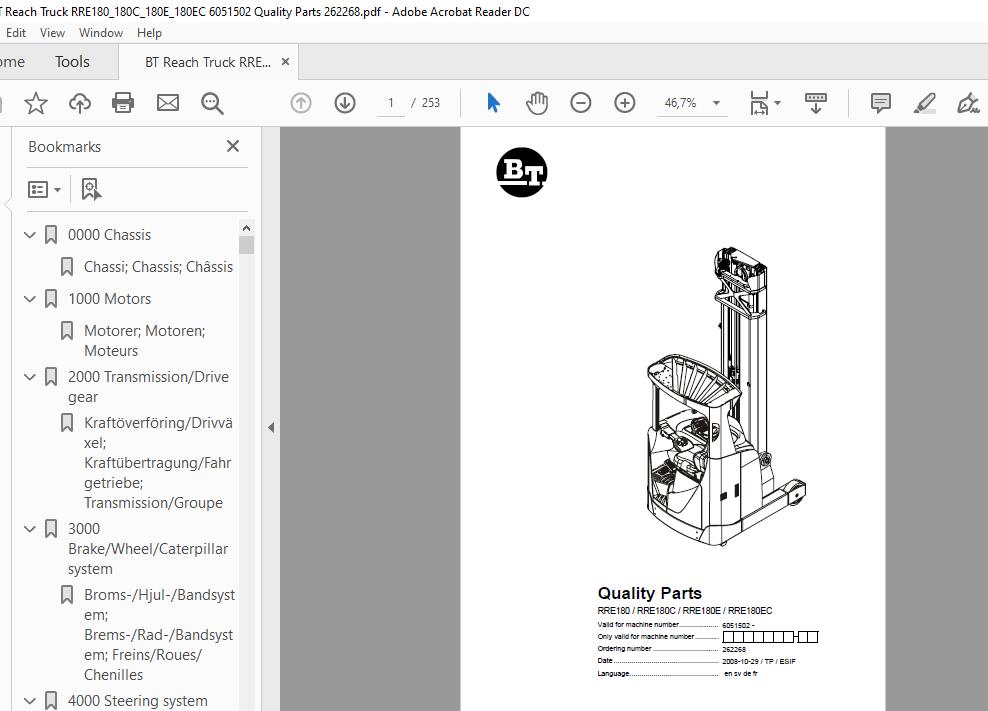This screenshot has width=988, height=711.
Task: Click the bookmark icon beside 4000 Steering system
Action: click(x=51, y=700)
